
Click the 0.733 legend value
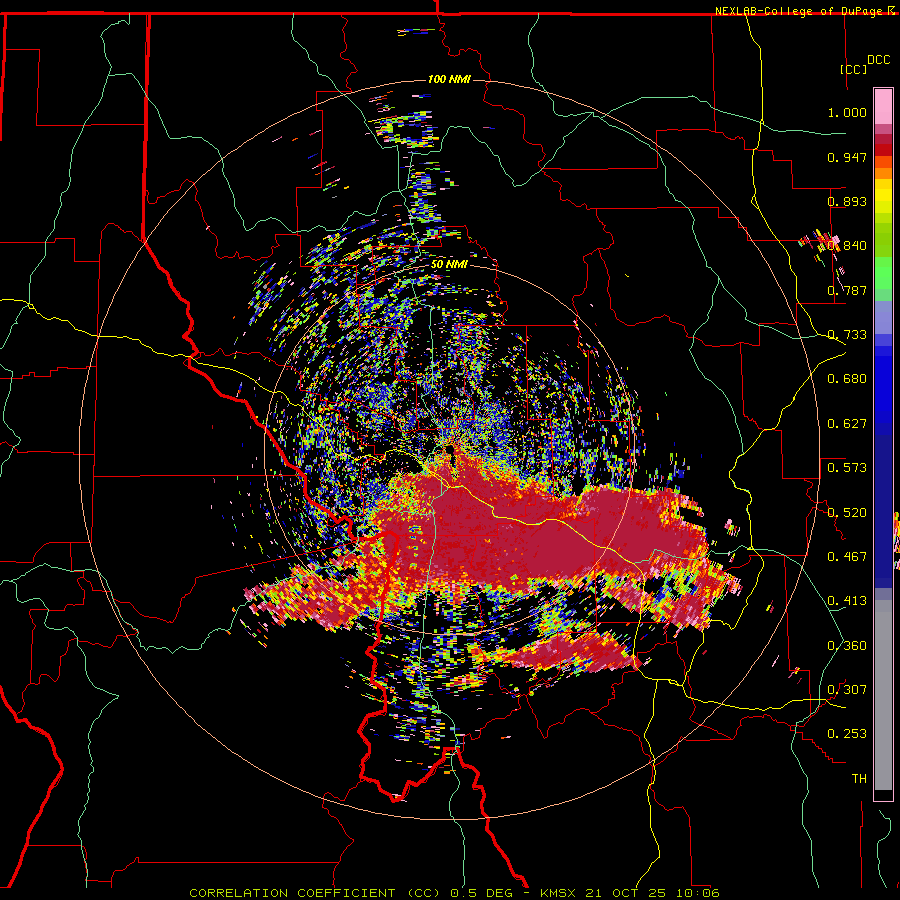[847, 335]
